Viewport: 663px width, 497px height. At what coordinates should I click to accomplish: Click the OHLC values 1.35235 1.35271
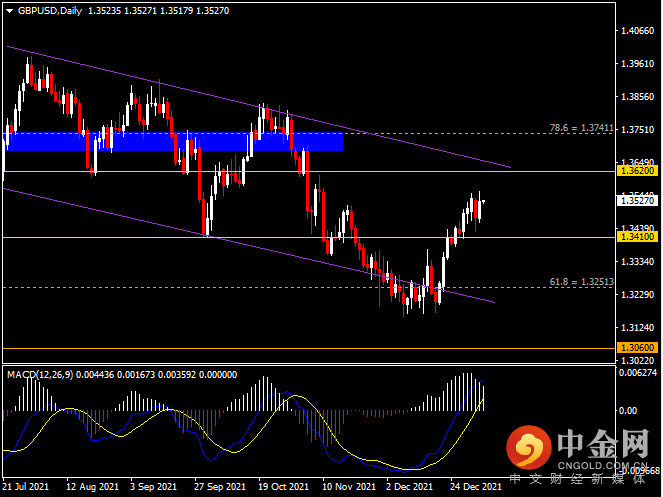click(x=122, y=11)
